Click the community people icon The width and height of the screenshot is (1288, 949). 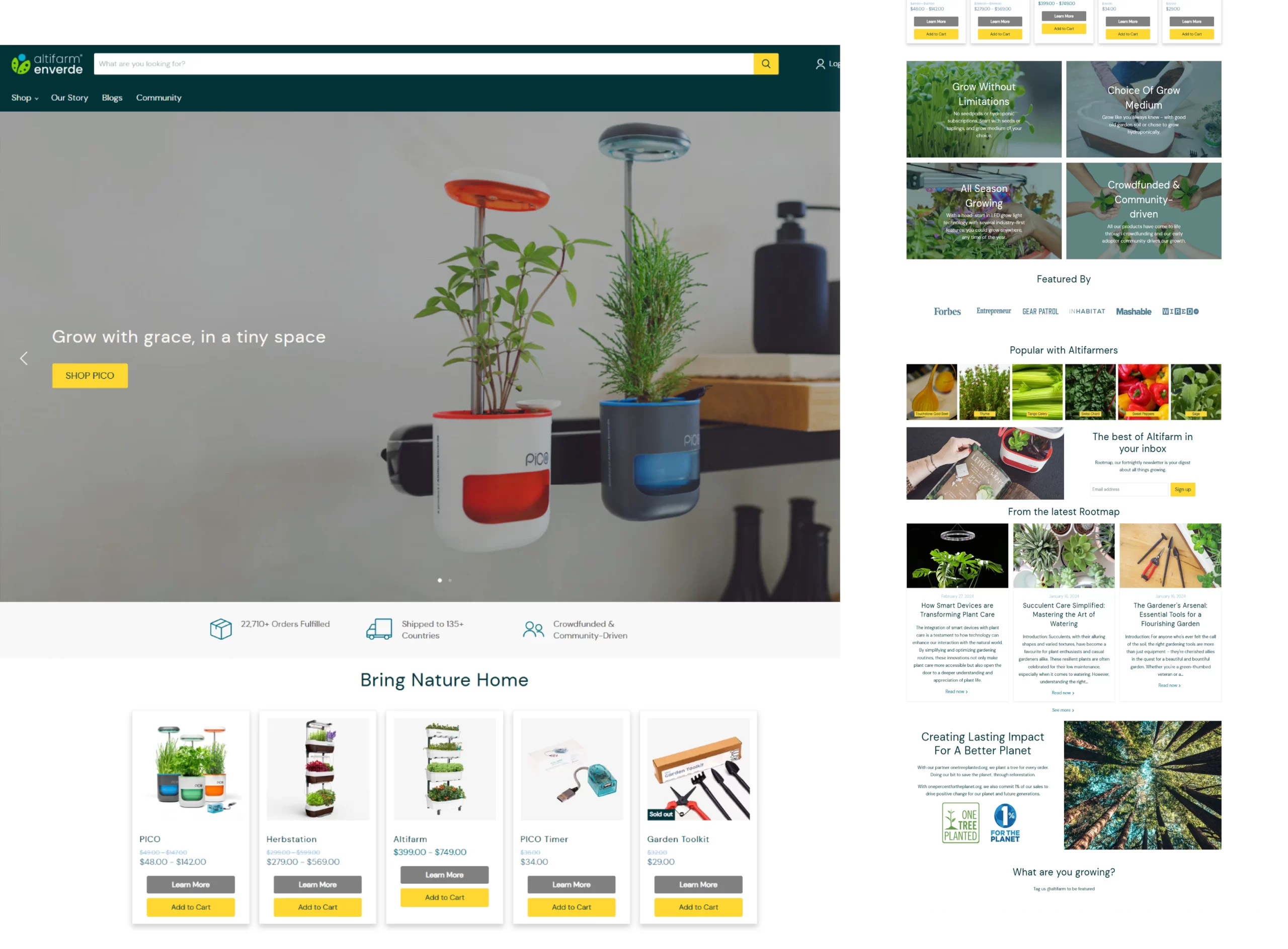coord(533,629)
